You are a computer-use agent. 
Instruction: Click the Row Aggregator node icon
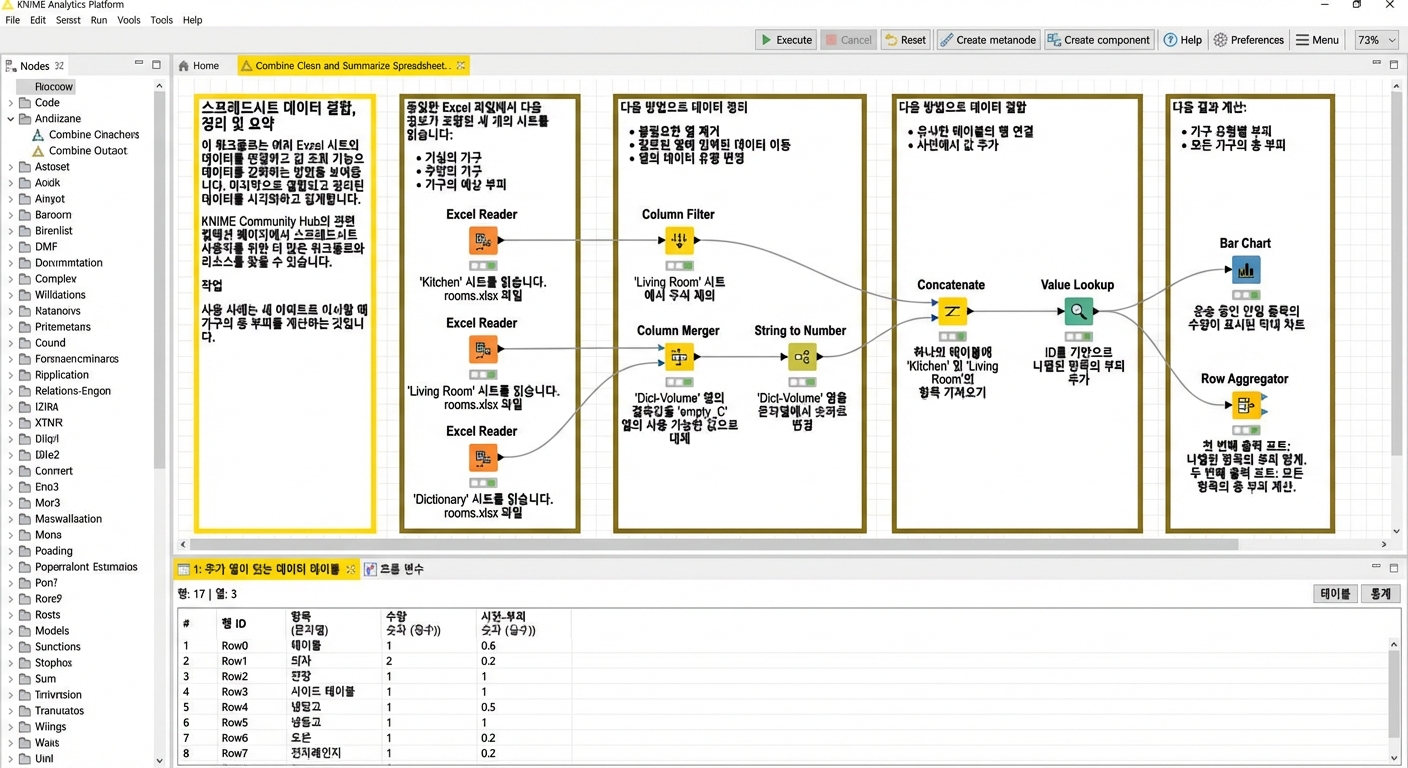1245,405
